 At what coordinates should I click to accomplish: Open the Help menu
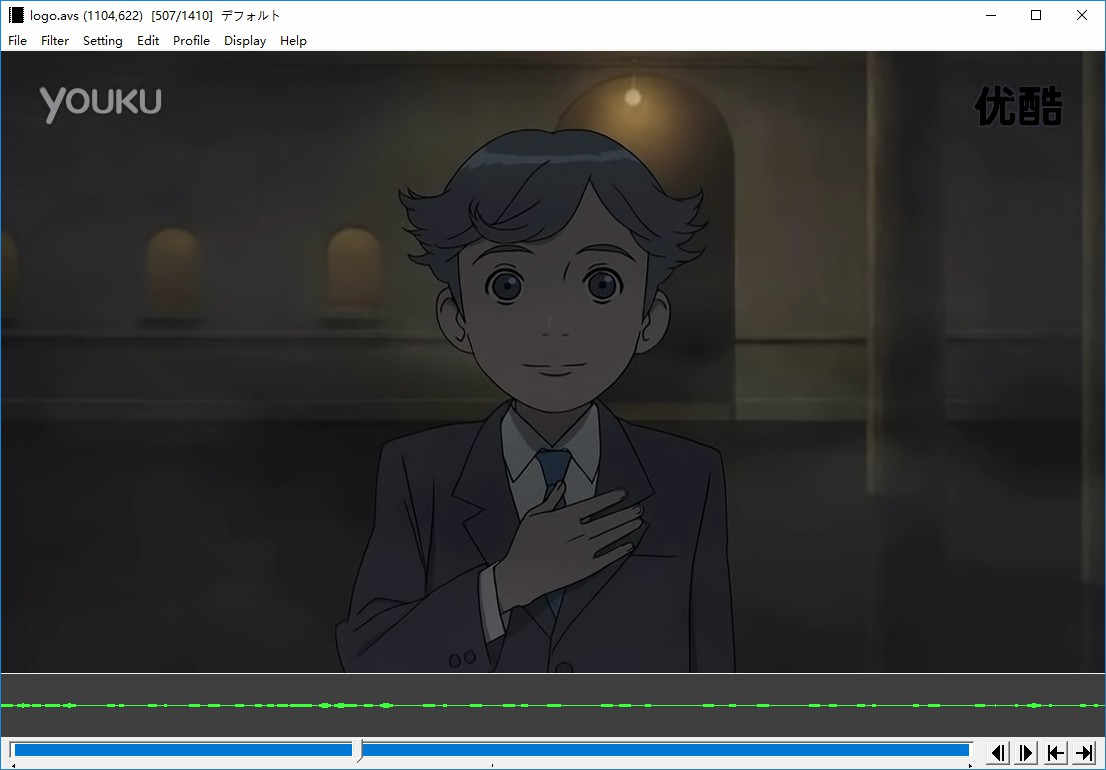pos(293,41)
